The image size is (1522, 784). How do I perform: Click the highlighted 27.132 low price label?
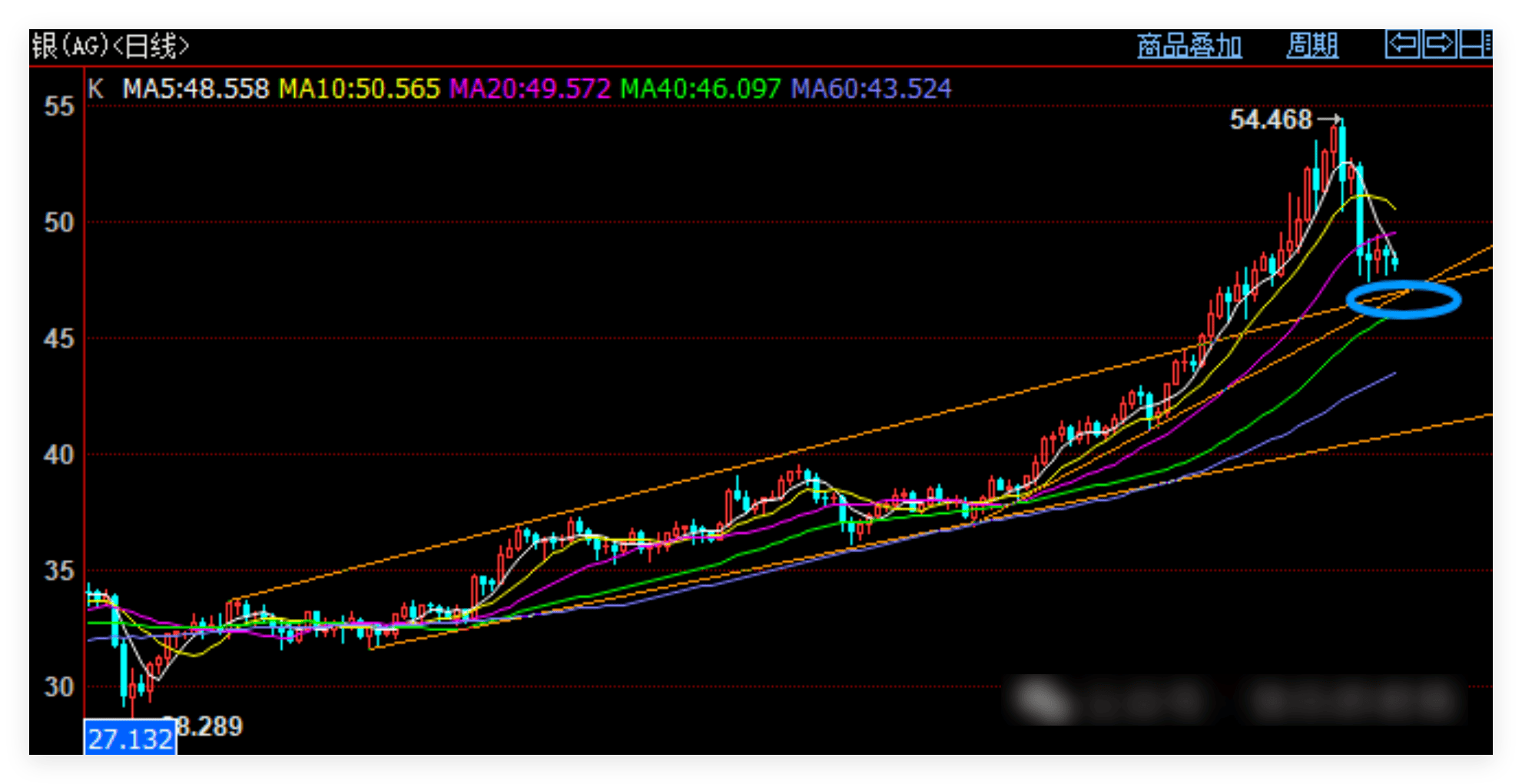pyautogui.click(x=130, y=739)
